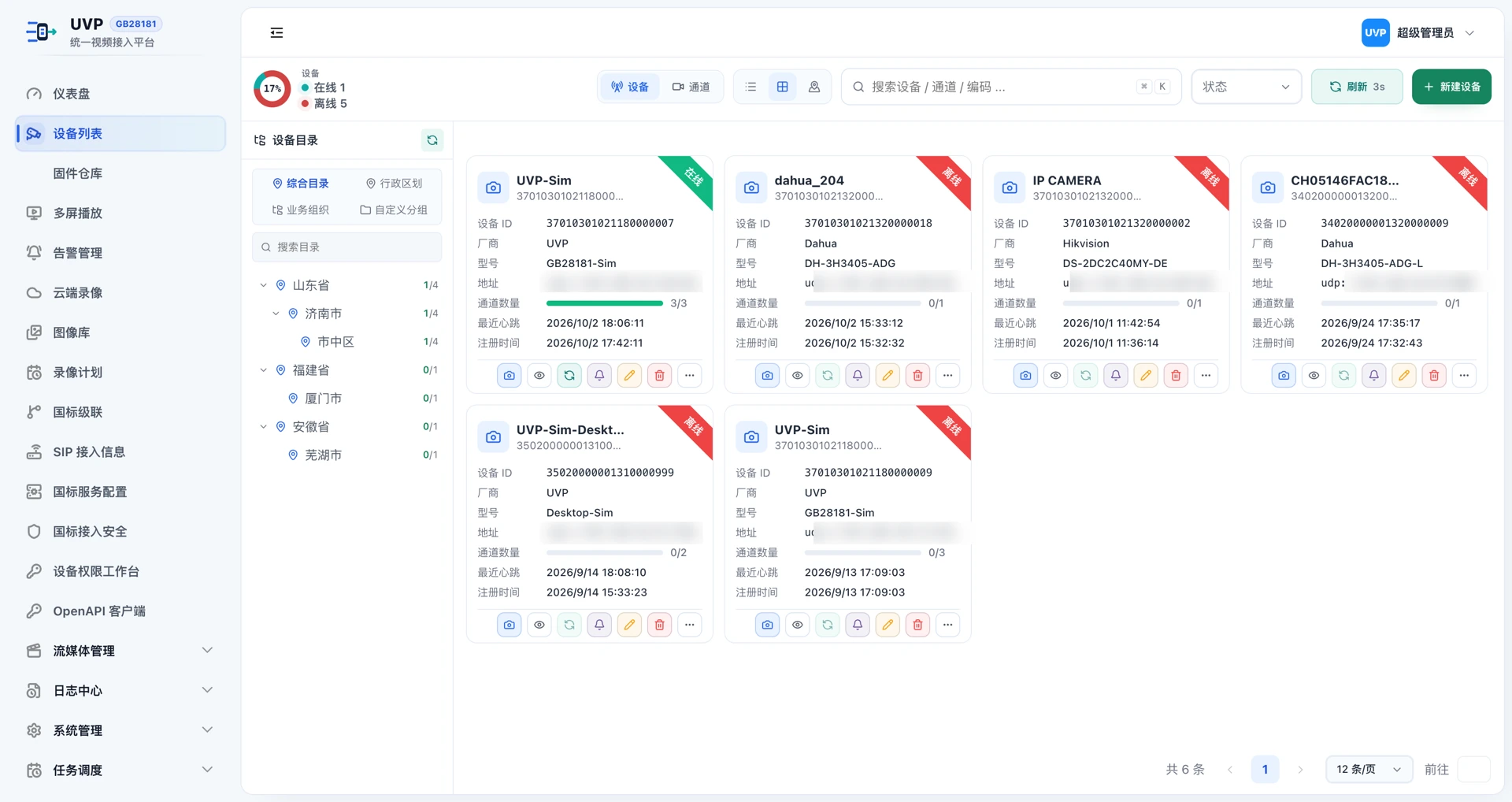This screenshot has height=802, width=1512.
Task: Open the UVP platform logo
Action: point(41,32)
